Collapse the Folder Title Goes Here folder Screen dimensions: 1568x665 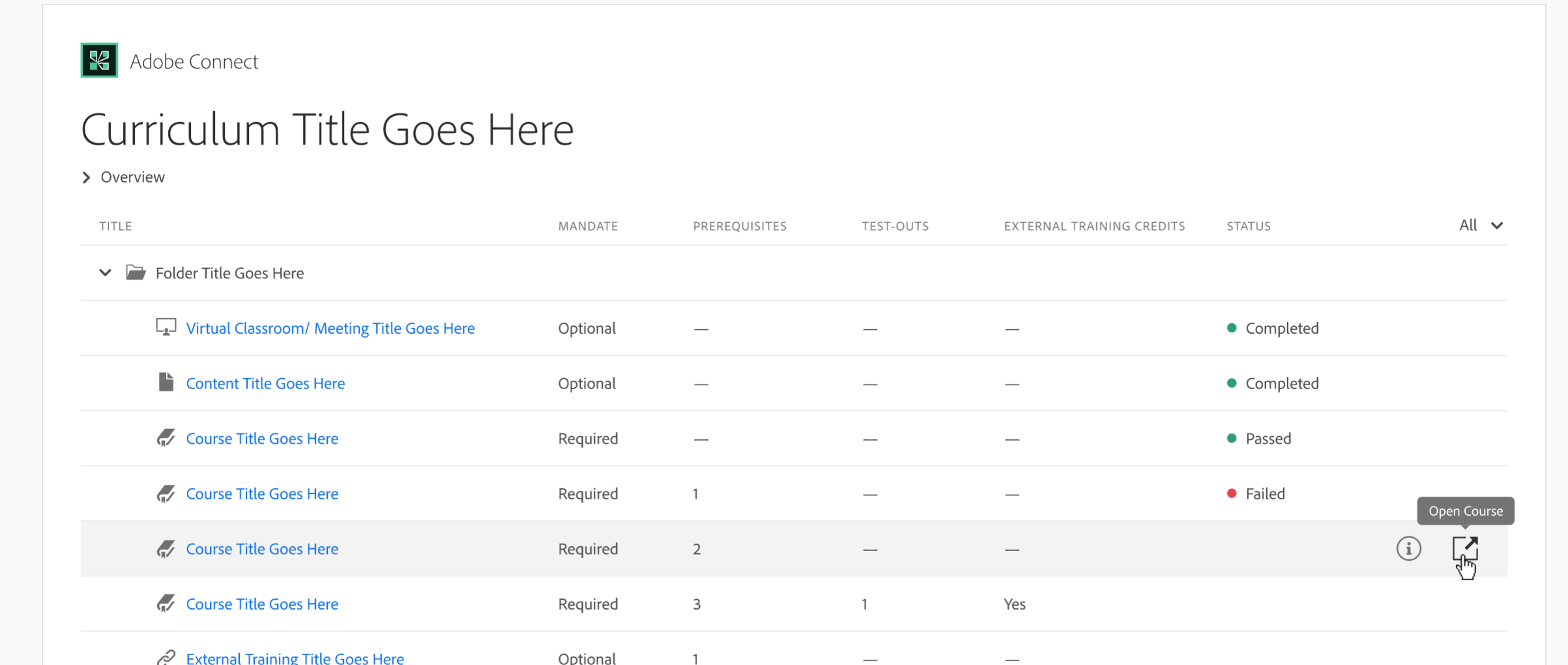point(105,273)
